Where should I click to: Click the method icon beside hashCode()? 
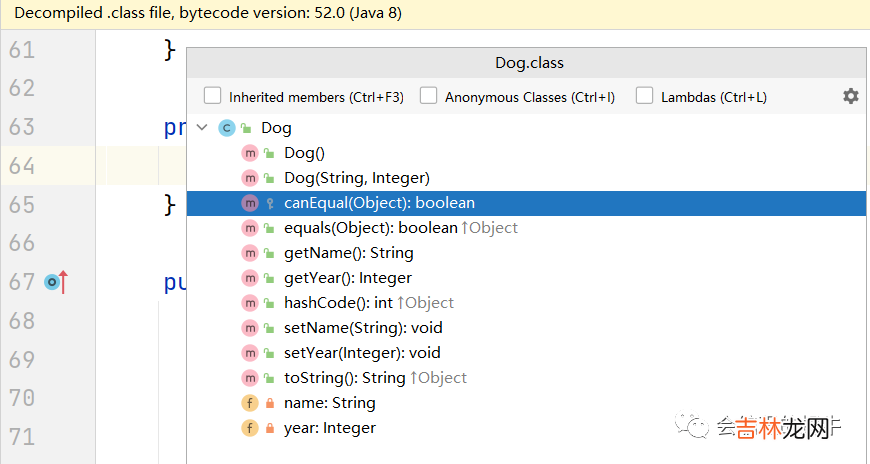coord(250,303)
